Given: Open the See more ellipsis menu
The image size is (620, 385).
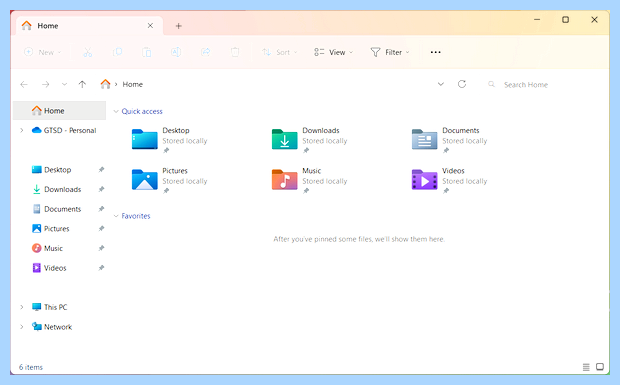Looking at the screenshot, I should click(435, 52).
